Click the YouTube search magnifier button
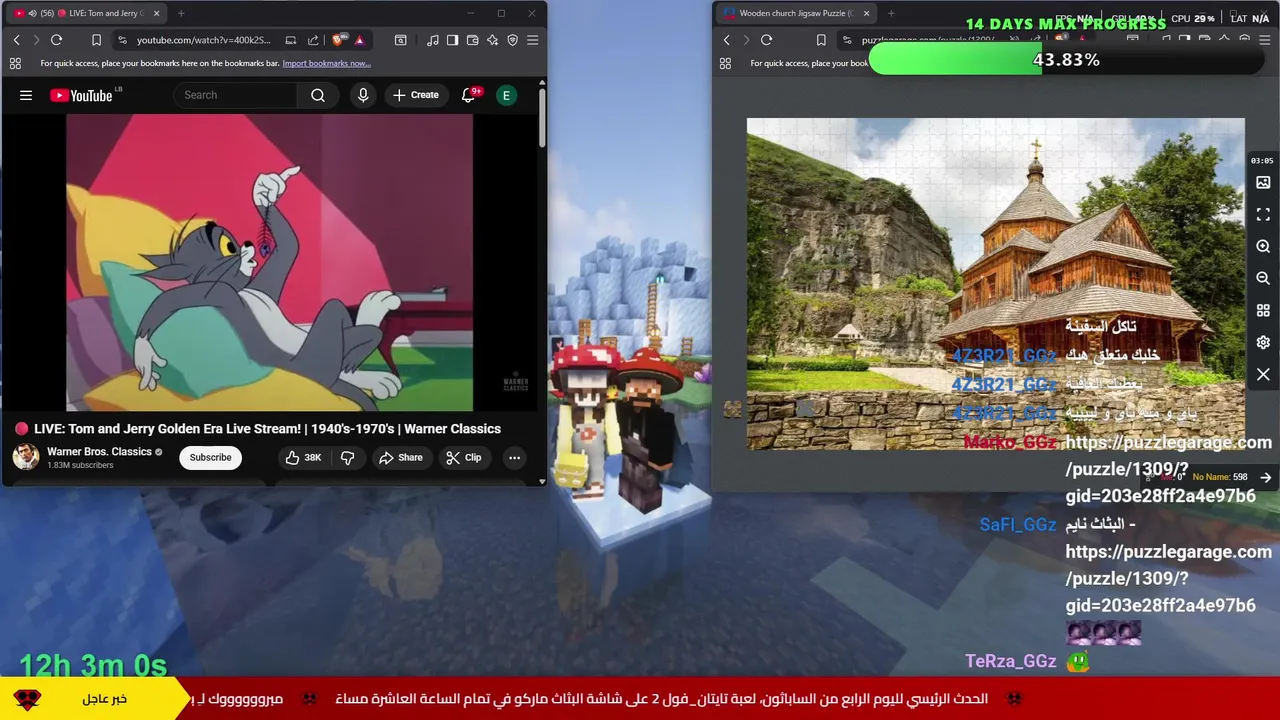Image resolution: width=1280 pixels, height=720 pixels. coord(318,95)
